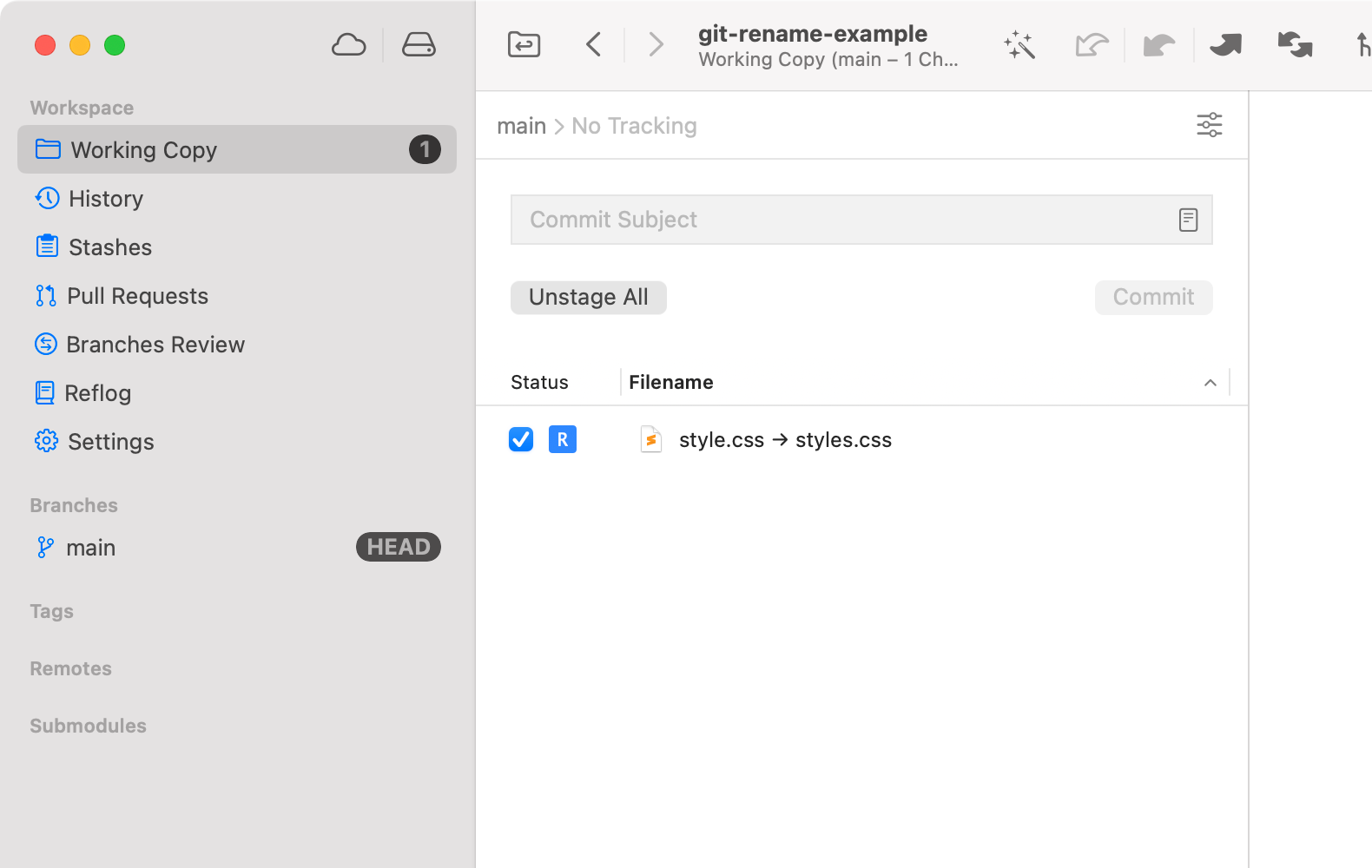This screenshot has height=868, width=1372.
Task: Select the main branch in sidebar
Action: 91,548
